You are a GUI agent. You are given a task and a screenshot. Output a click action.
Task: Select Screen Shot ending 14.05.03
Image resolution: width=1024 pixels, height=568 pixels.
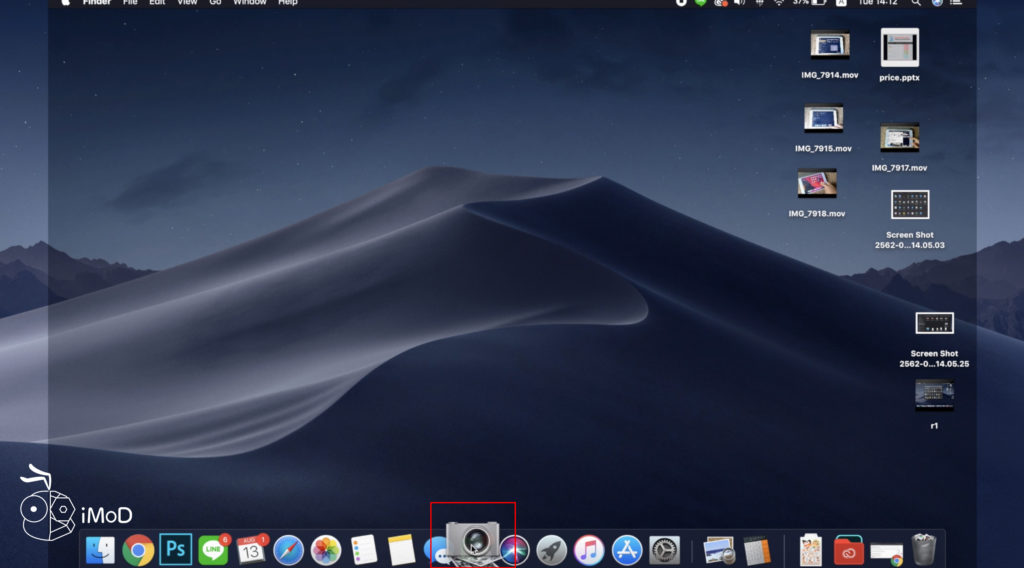click(x=910, y=219)
